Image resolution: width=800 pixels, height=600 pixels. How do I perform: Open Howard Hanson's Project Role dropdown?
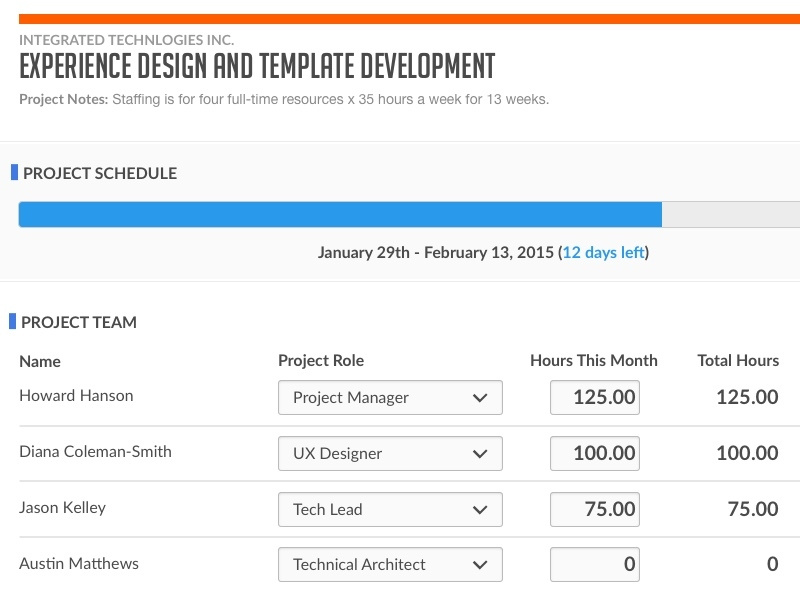[x=390, y=397]
